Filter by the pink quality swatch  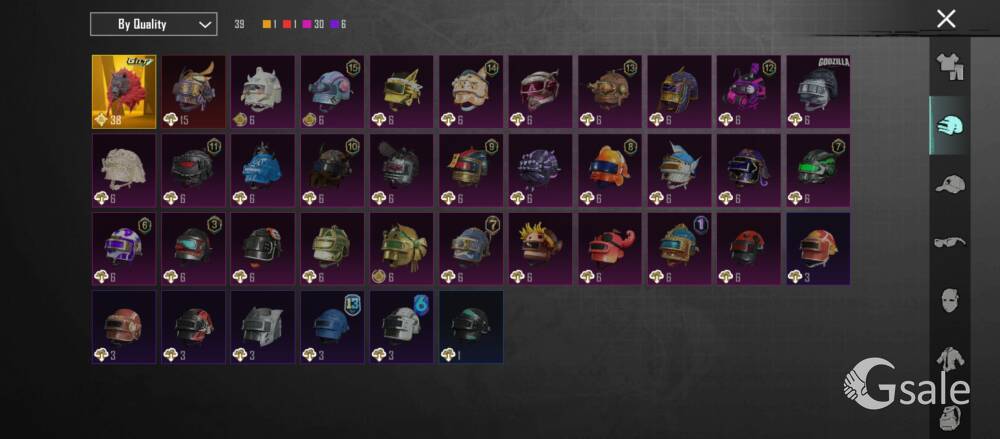point(307,25)
